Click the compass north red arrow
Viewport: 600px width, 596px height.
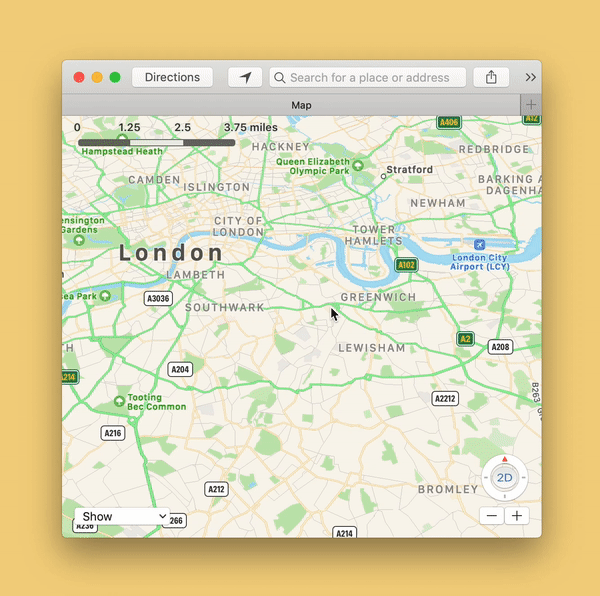click(505, 459)
